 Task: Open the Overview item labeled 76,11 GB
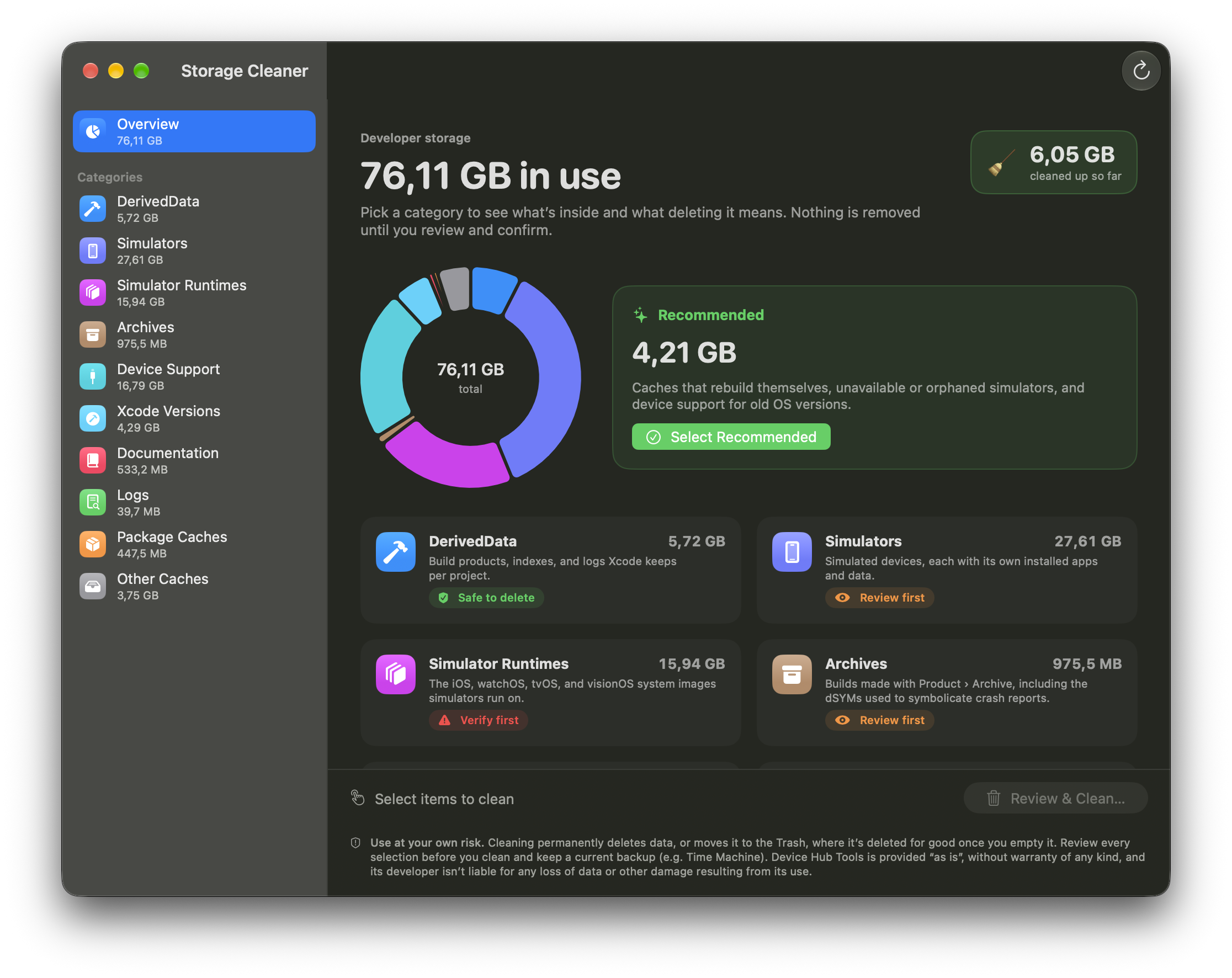(194, 131)
